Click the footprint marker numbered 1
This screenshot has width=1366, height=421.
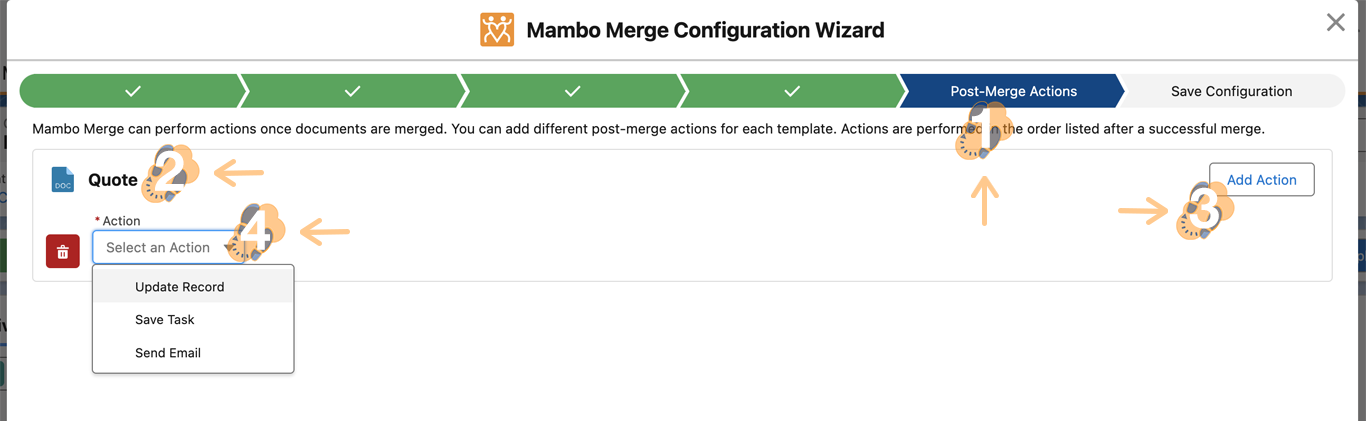tap(980, 132)
